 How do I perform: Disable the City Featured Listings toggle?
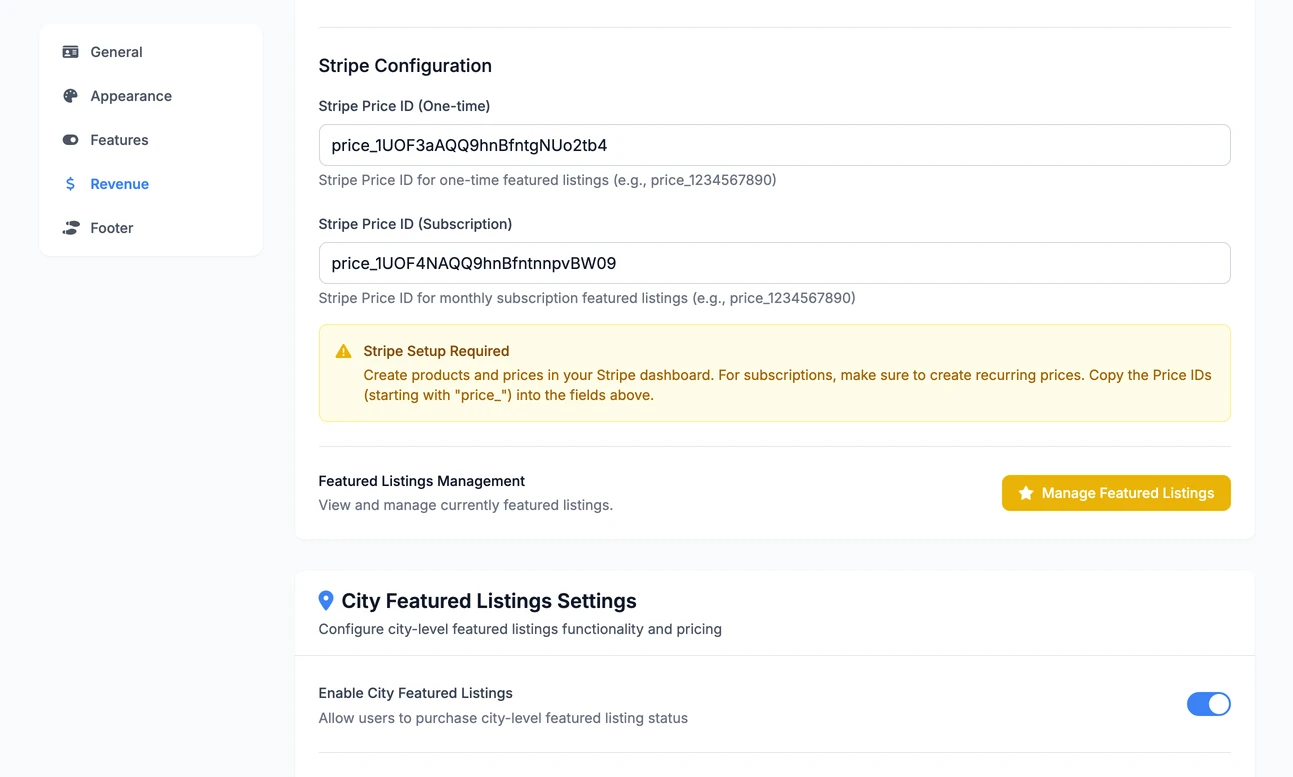pos(1208,704)
